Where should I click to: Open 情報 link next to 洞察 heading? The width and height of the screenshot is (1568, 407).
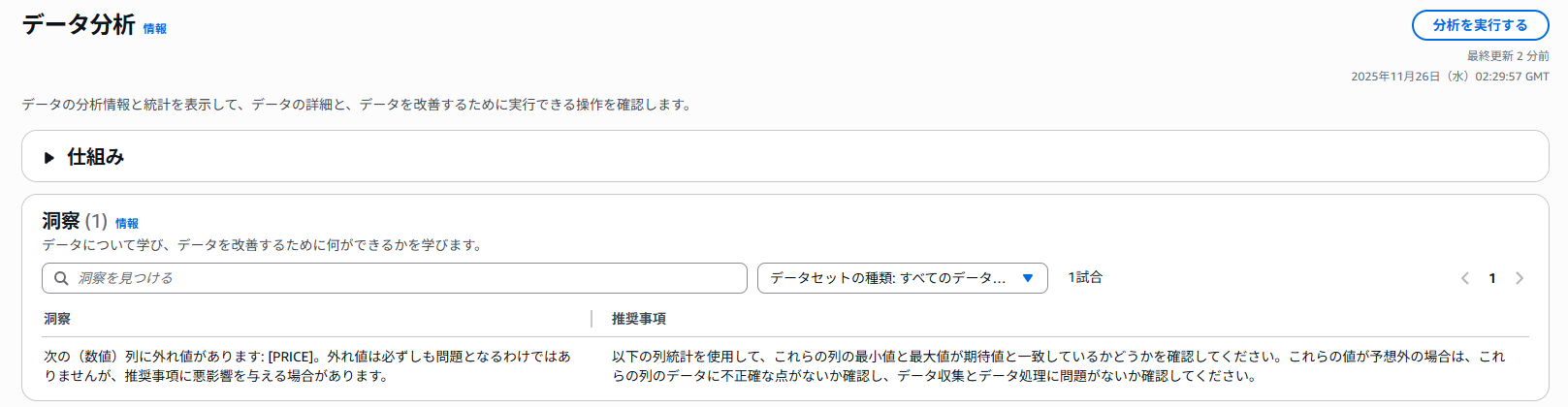click(x=127, y=224)
